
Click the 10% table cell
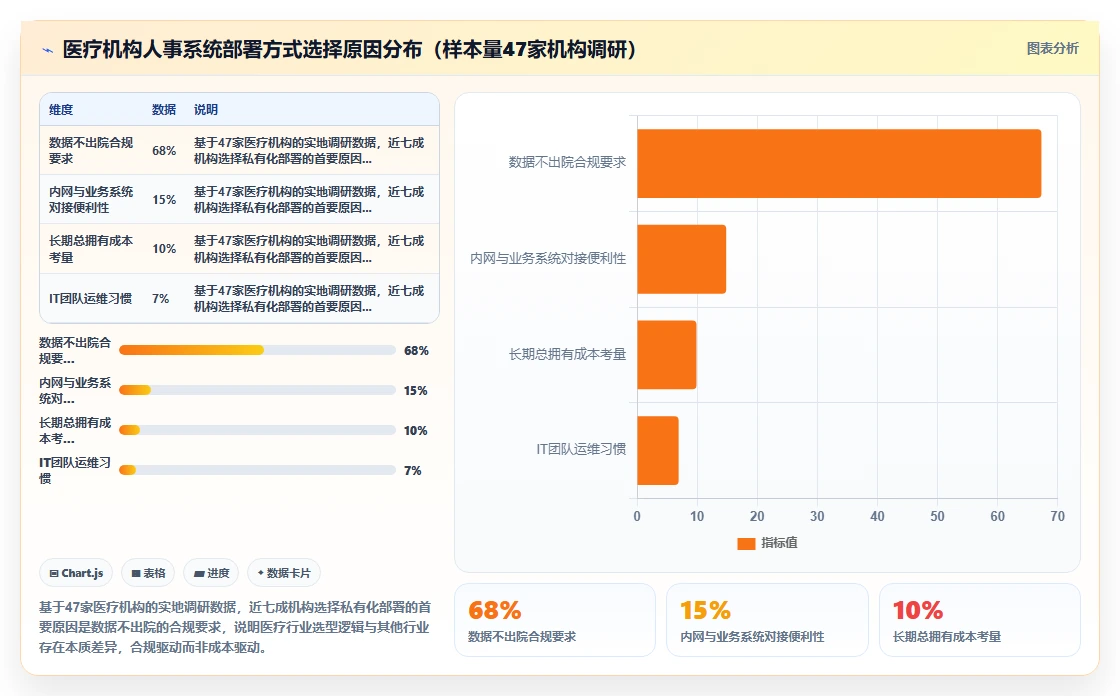[164, 249]
